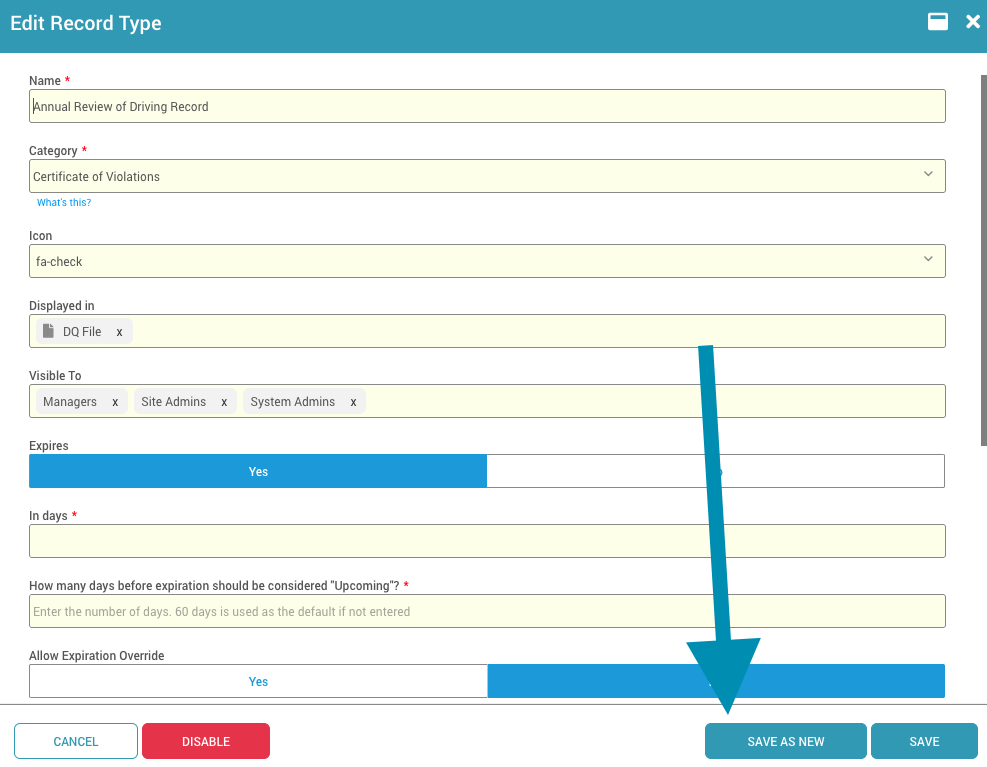Viewport: 987px width, 767px height.
Task: Focus the In days input field
Action: [x=487, y=541]
